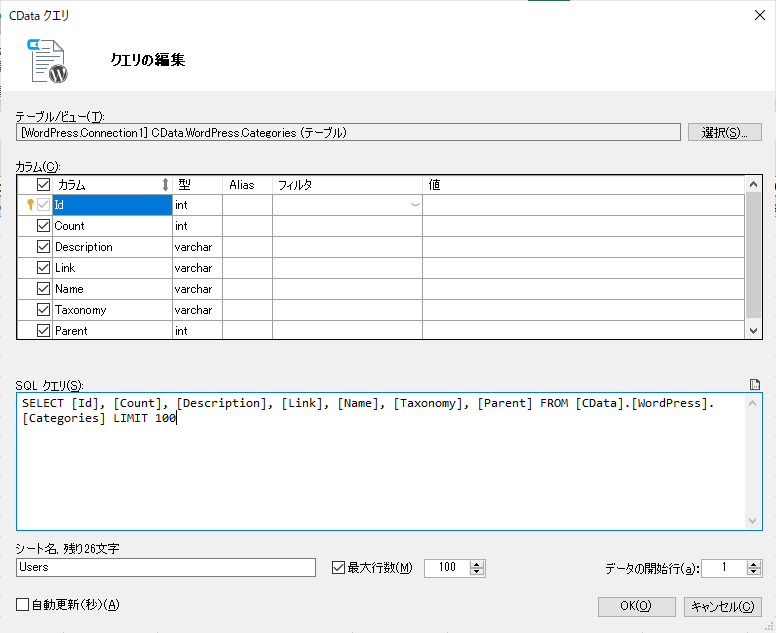Image resolution: width=776 pixels, height=633 pixels.
Task: Click the キャンセル(C) button
Action: [x=723, y=606]
